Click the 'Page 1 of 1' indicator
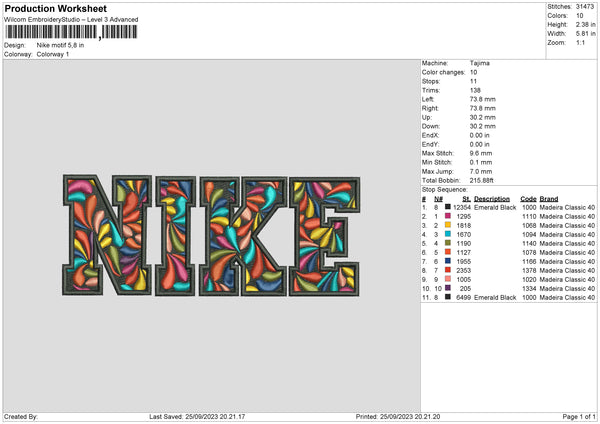This screenshot has width=600, height=424. pyautogui.click(x=579, y=416)
